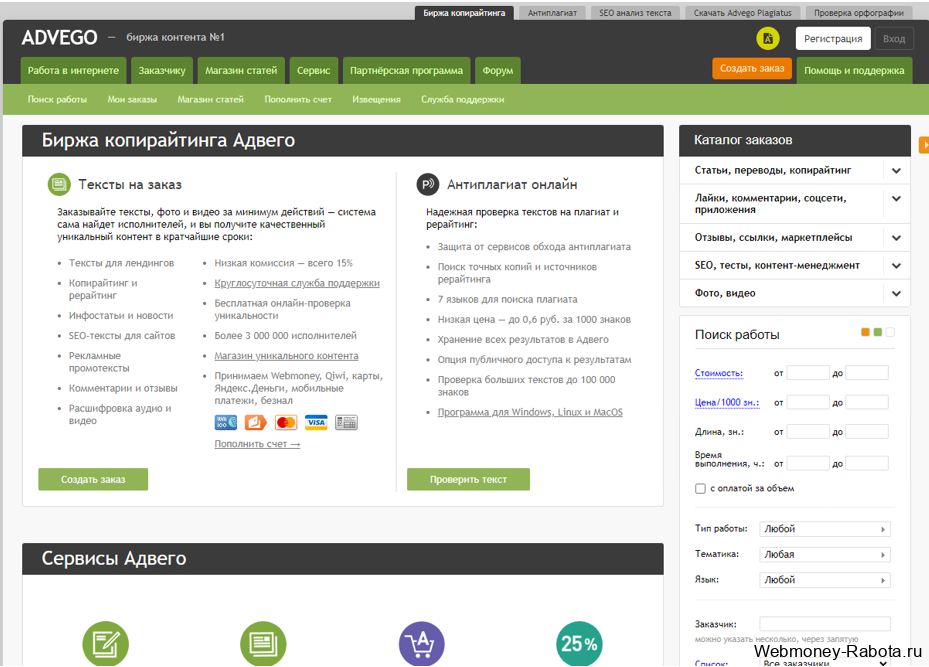The height and width of the screenshot is (667, 929).
Task: Open the 'Тип работы' dropdown
Action: 825,529
